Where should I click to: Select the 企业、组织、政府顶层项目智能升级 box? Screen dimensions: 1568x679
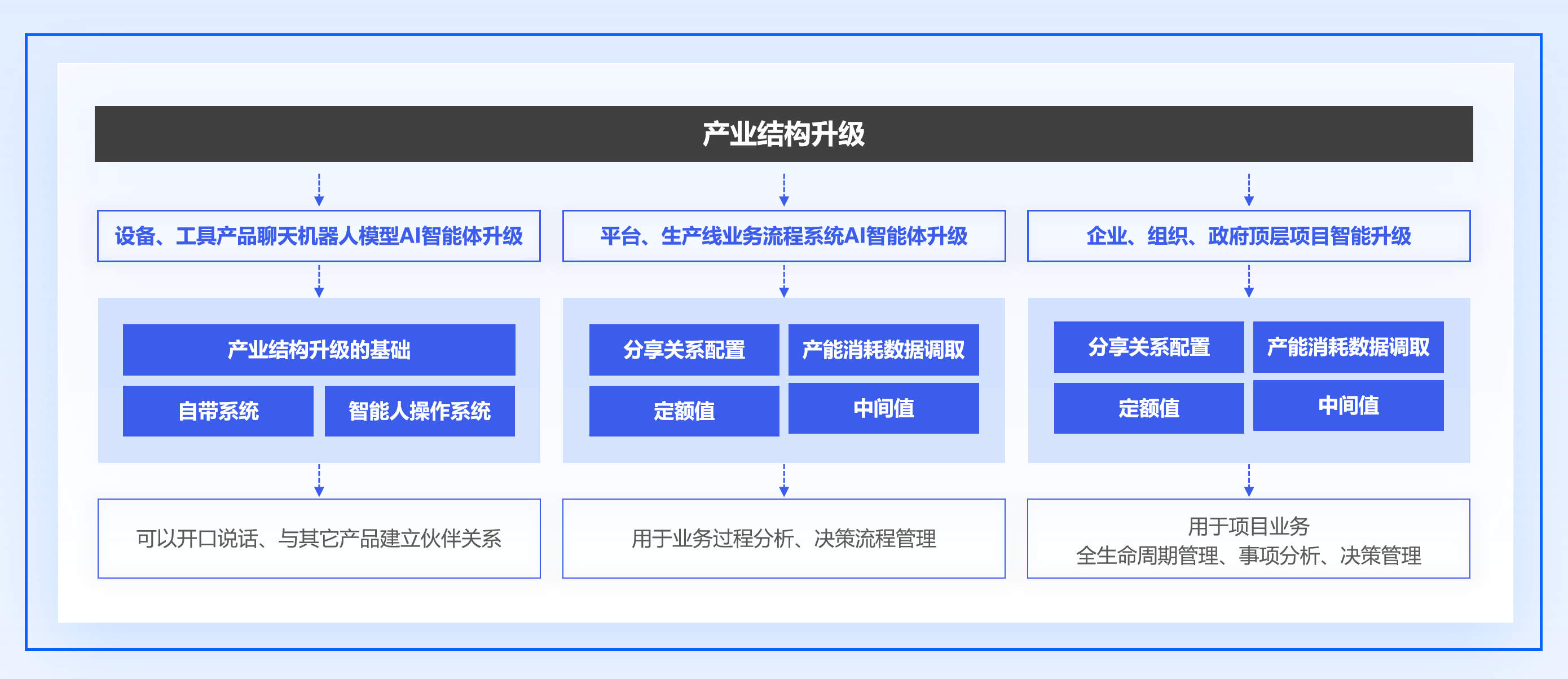pyautogui.click(x=1248, y=236)
